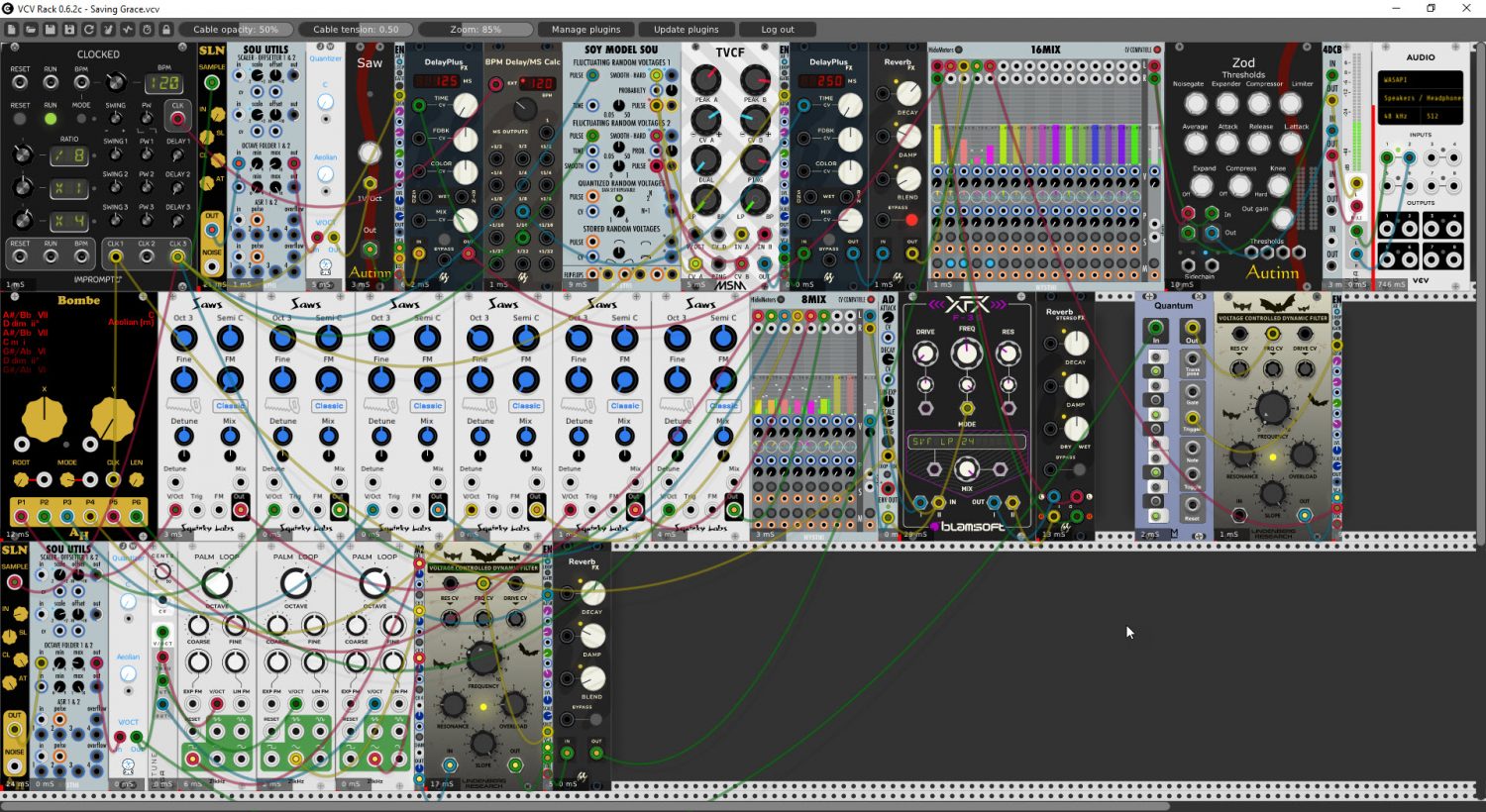This screenshot has height=812, width=1486.
Task: Toggle BYPASS on the Reverb Stereo FX module
Action: [1080, 469]
